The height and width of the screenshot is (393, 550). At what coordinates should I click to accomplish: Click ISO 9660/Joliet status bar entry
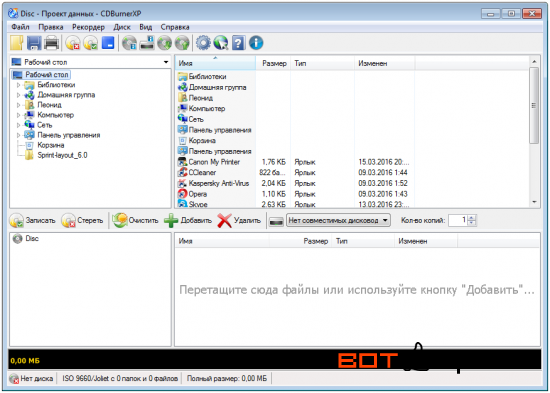pyautogui.click(x=120, y=379)
